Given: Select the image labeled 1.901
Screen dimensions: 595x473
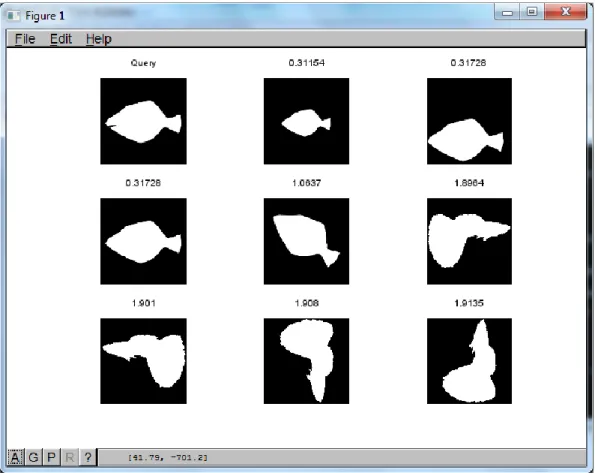Looking at the screenshot, I should click(x=143, y=361).
